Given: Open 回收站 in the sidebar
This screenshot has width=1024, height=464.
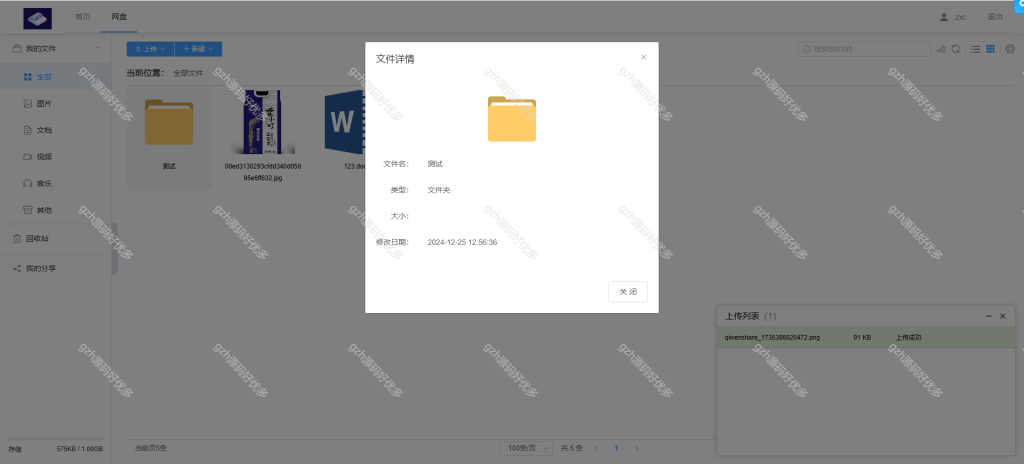Looking at the screenshot, I should pos(56,239).
